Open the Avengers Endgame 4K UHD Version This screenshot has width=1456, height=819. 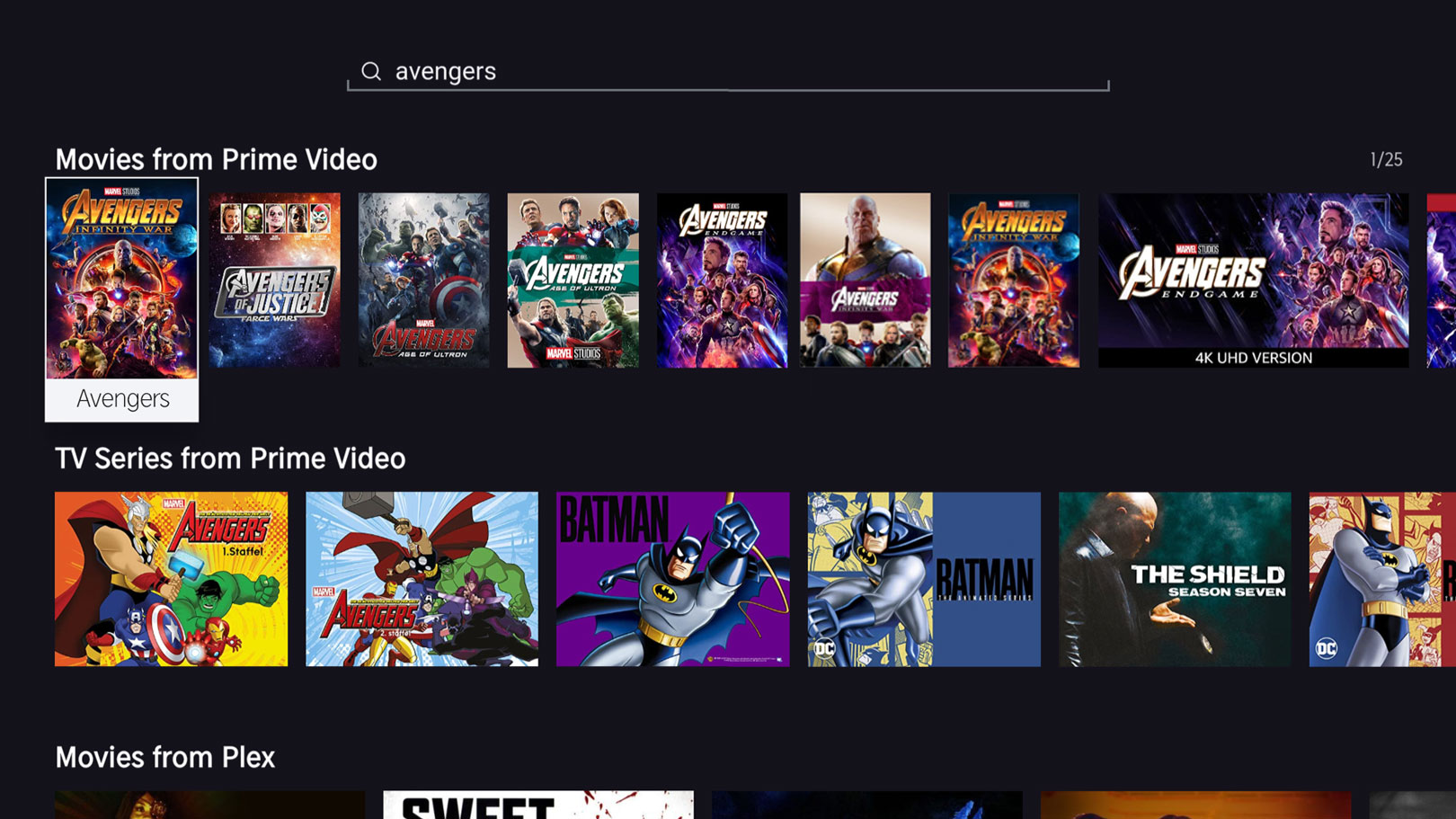[x=1254, y=277]
